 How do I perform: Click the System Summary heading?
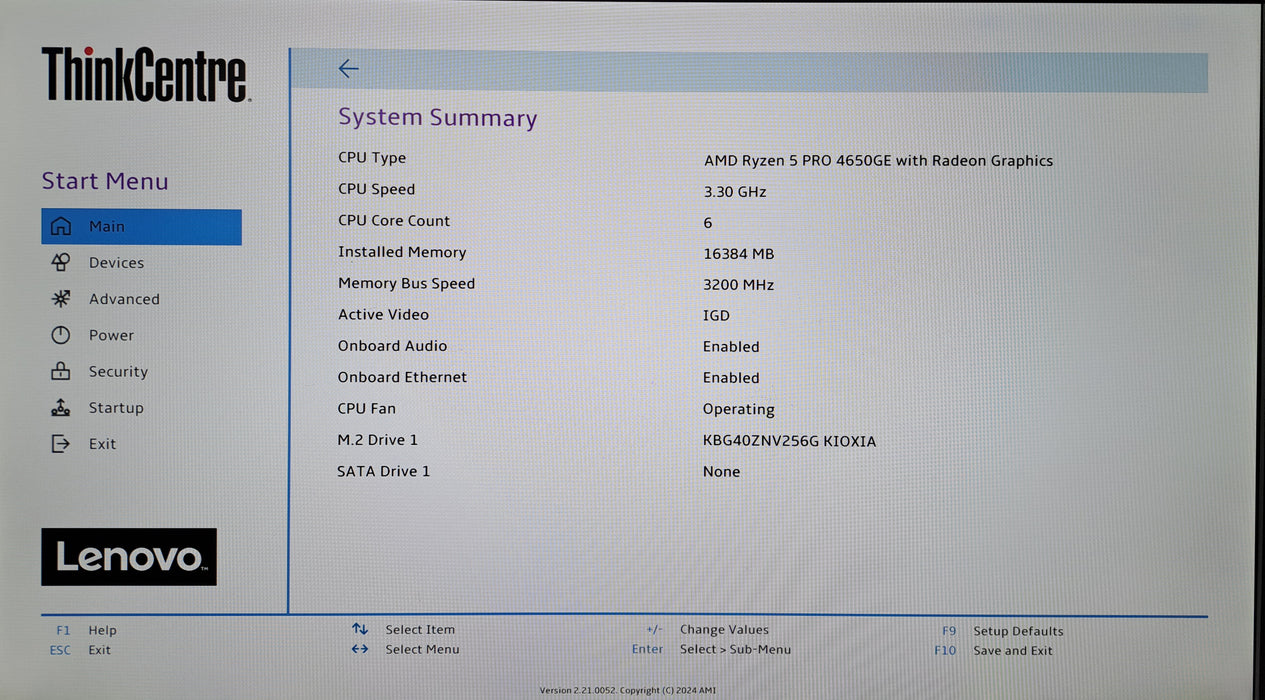(437, 118)
